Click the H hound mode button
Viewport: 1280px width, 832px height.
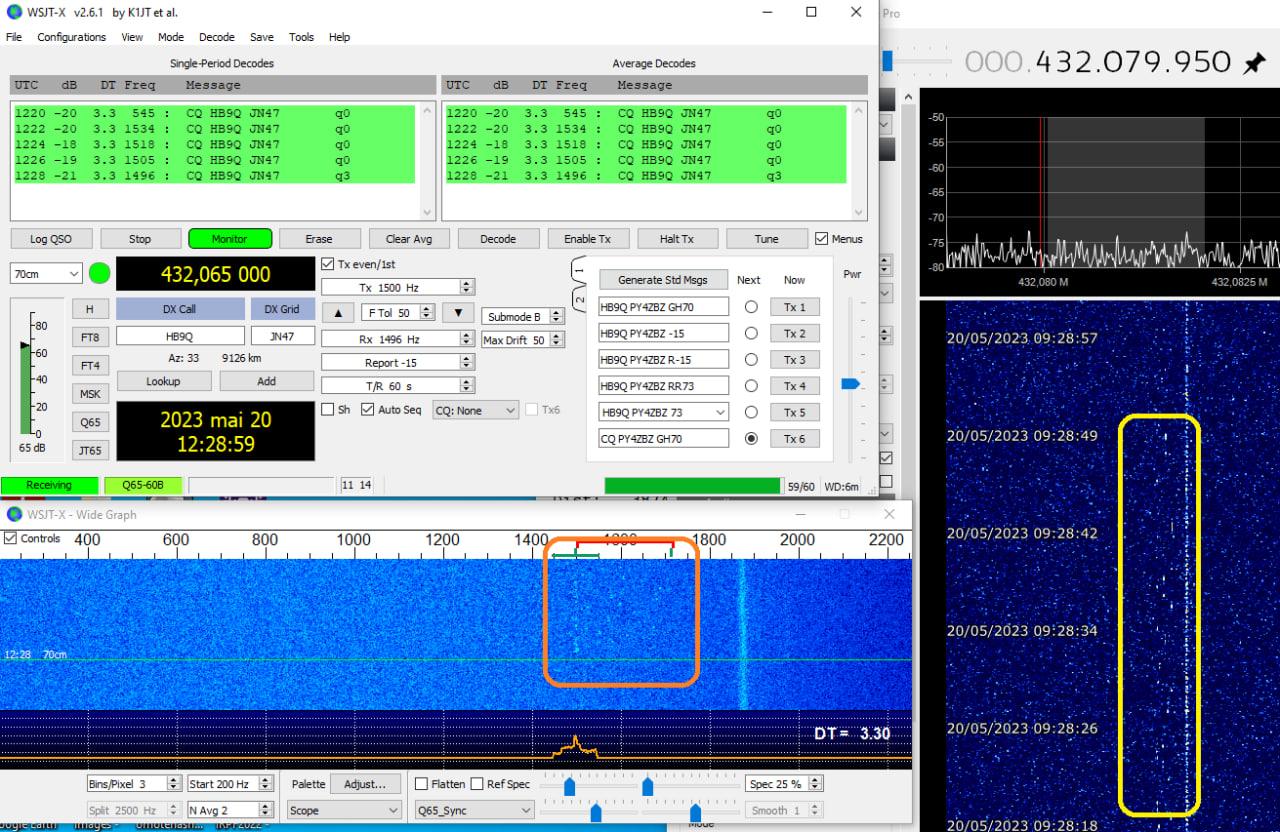(x=90, y=310)
